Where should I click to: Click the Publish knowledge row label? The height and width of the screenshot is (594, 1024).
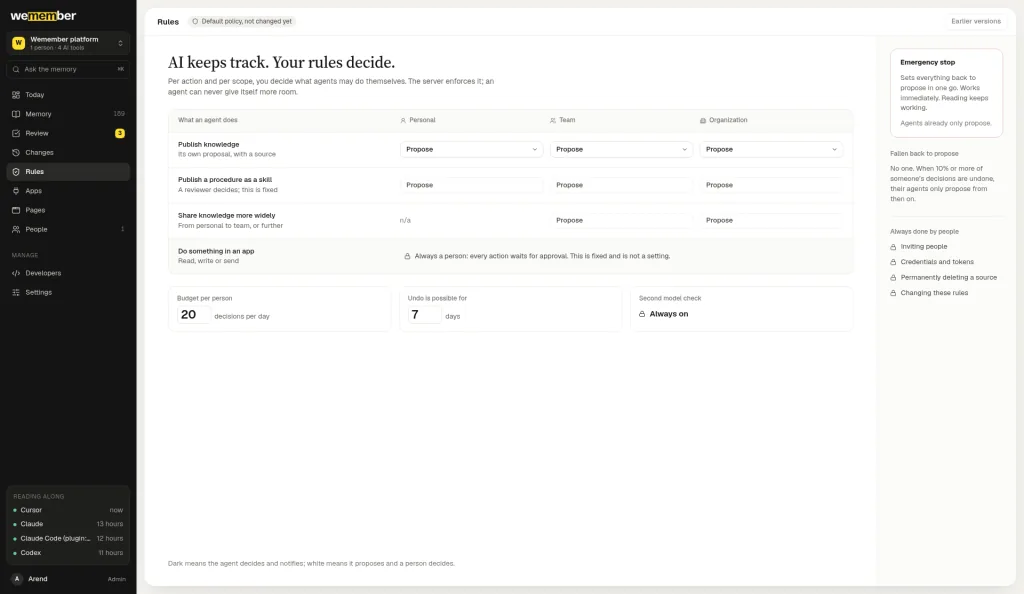[208, 144]
